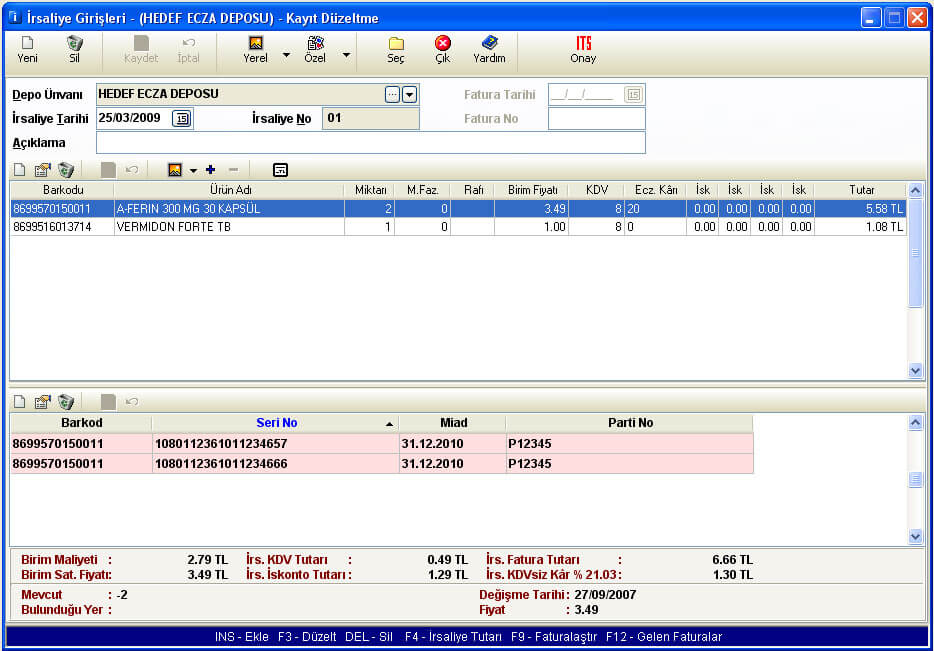Click the ITS Onay approval icon
This screenshot has width=934, height=651.
(x=583, y=44)
